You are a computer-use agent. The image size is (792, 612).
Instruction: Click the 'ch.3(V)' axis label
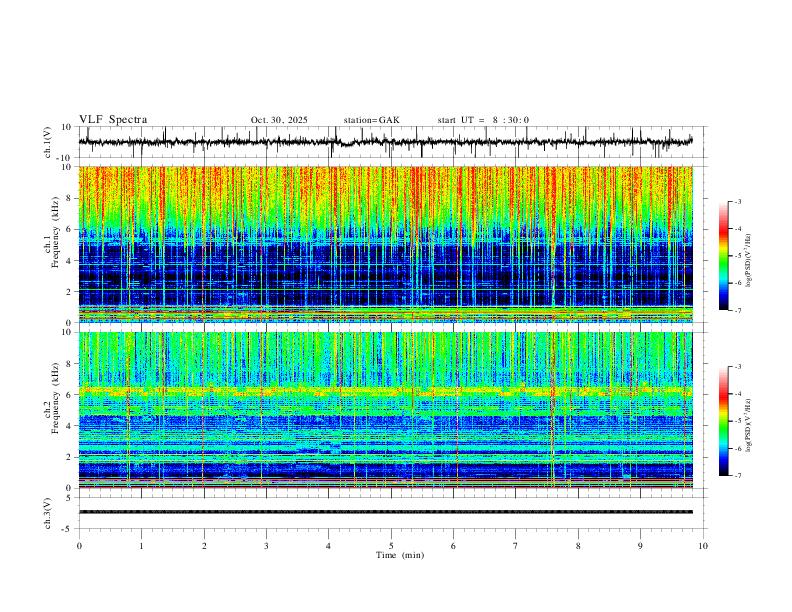[x=47, y=513]
